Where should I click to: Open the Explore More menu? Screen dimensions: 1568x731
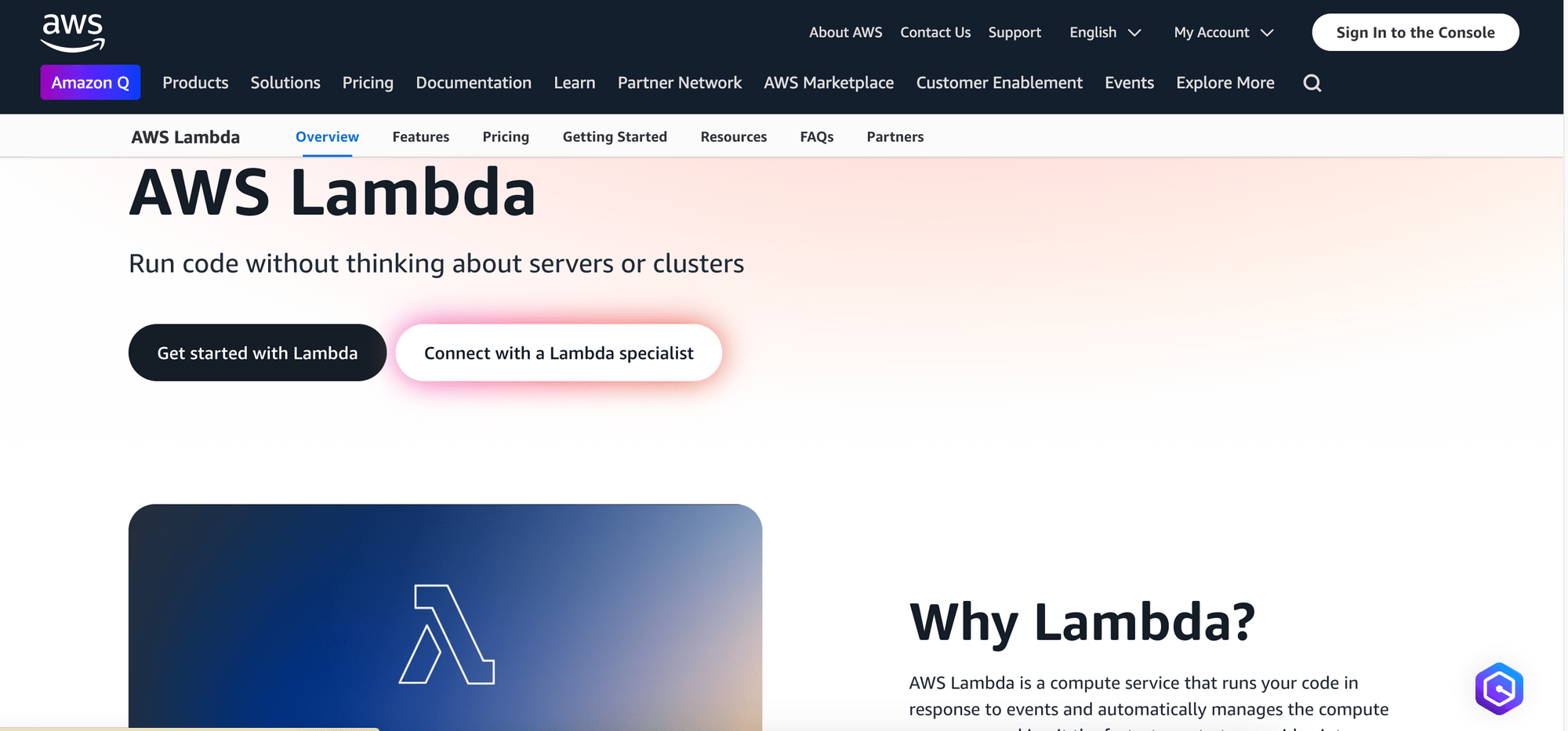pos(1225,82)
